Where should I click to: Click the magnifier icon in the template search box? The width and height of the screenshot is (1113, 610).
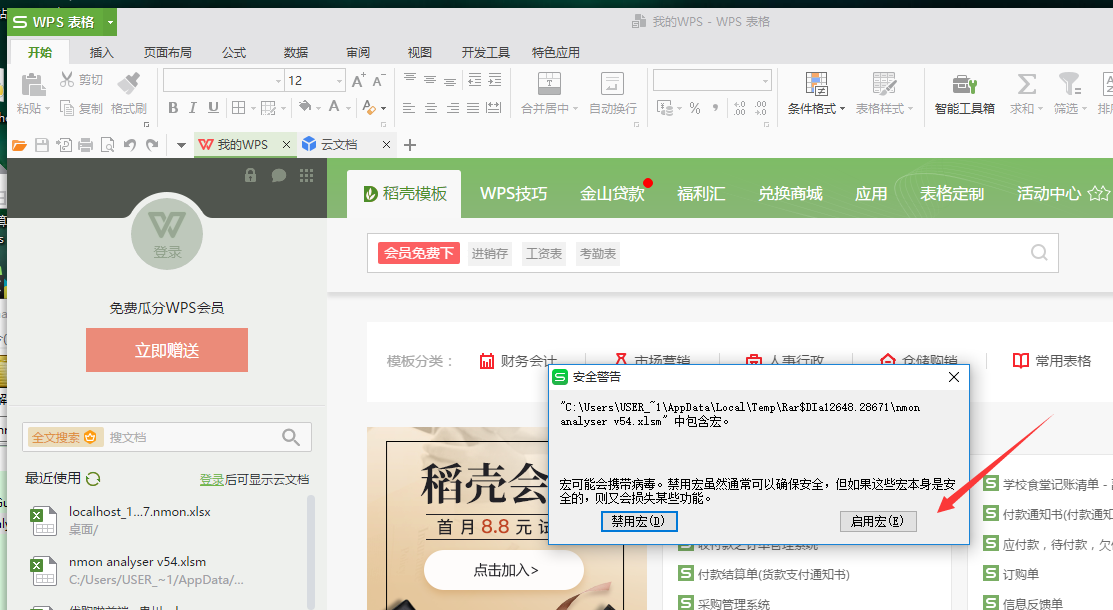click(x=1040, y=253)
